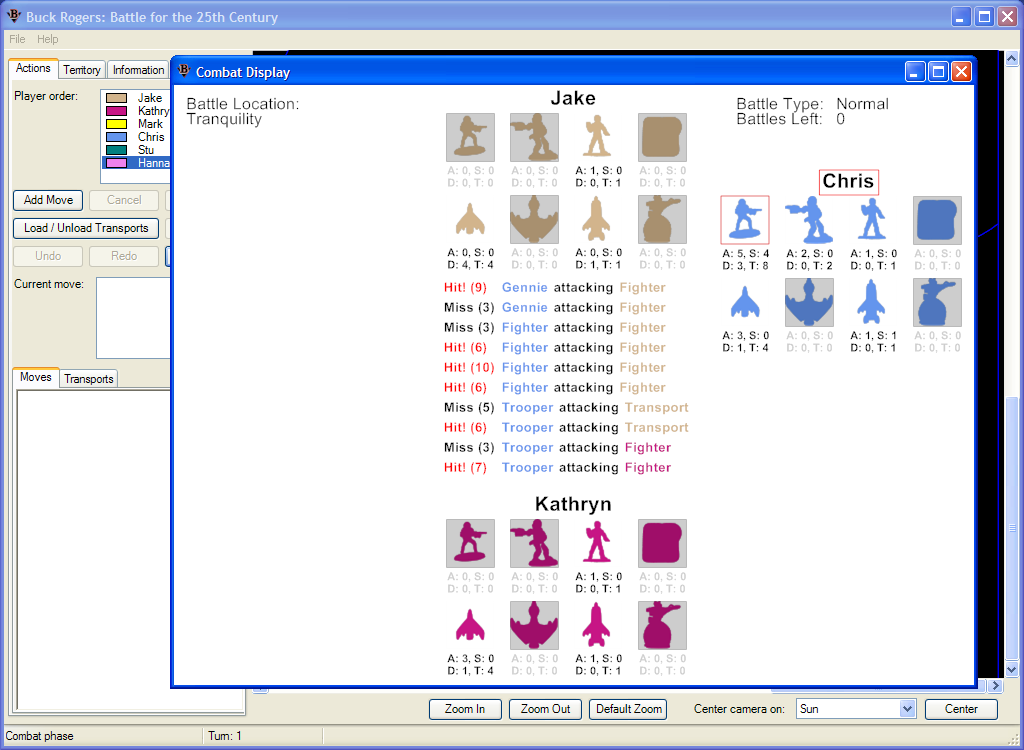
Task: Select Kathryn's factory unit icon
Action: [x=662, y=544]
